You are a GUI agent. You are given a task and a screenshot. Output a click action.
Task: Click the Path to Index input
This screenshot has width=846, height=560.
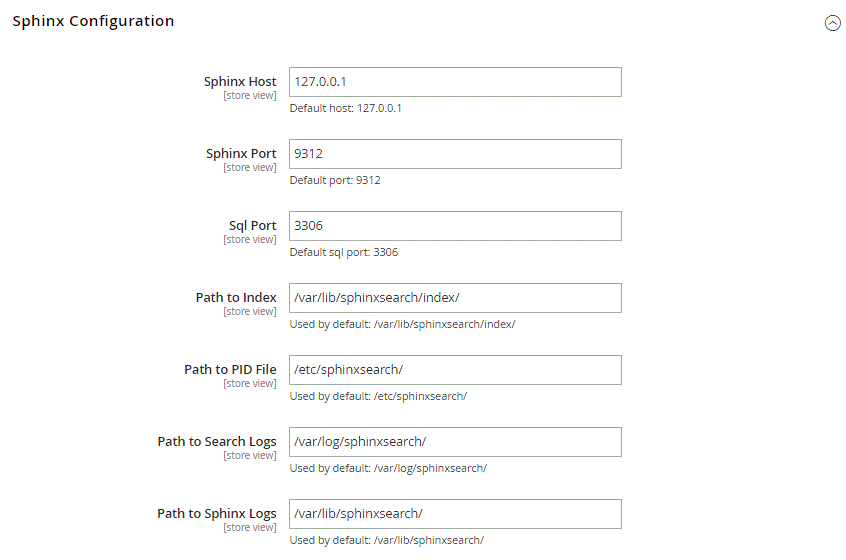(x=455, y=298)
